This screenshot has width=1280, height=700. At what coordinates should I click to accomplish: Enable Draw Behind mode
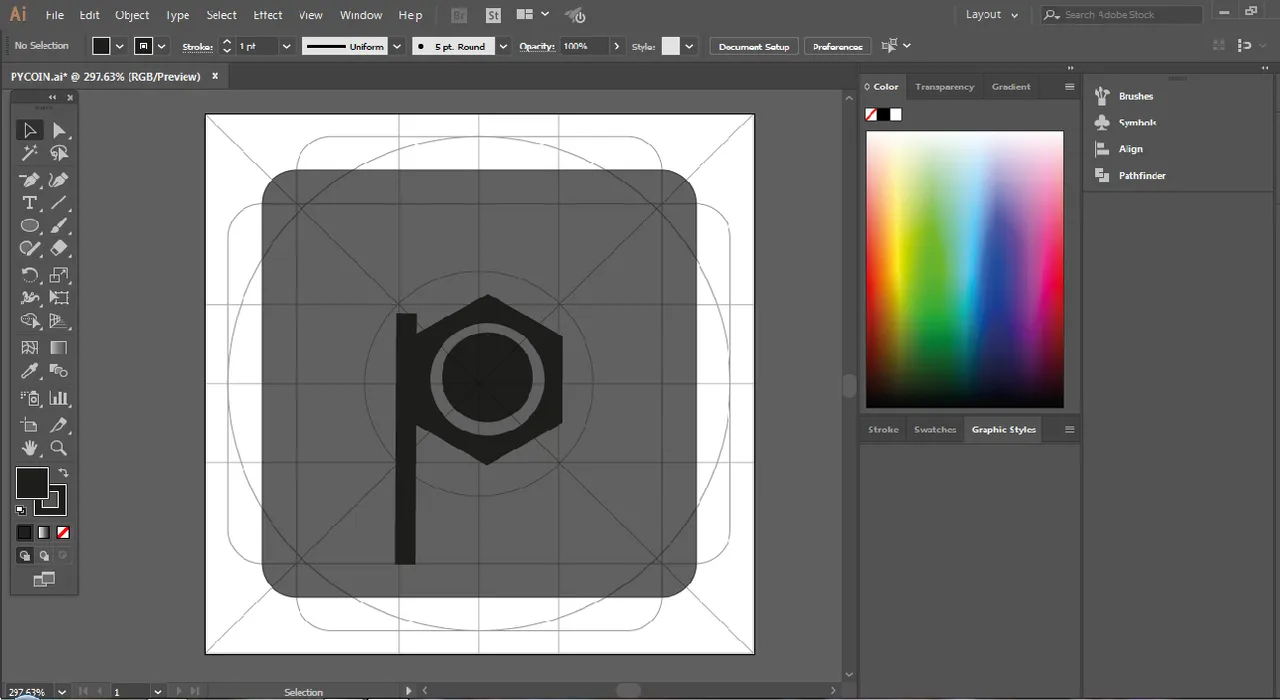tap(44, 556)
